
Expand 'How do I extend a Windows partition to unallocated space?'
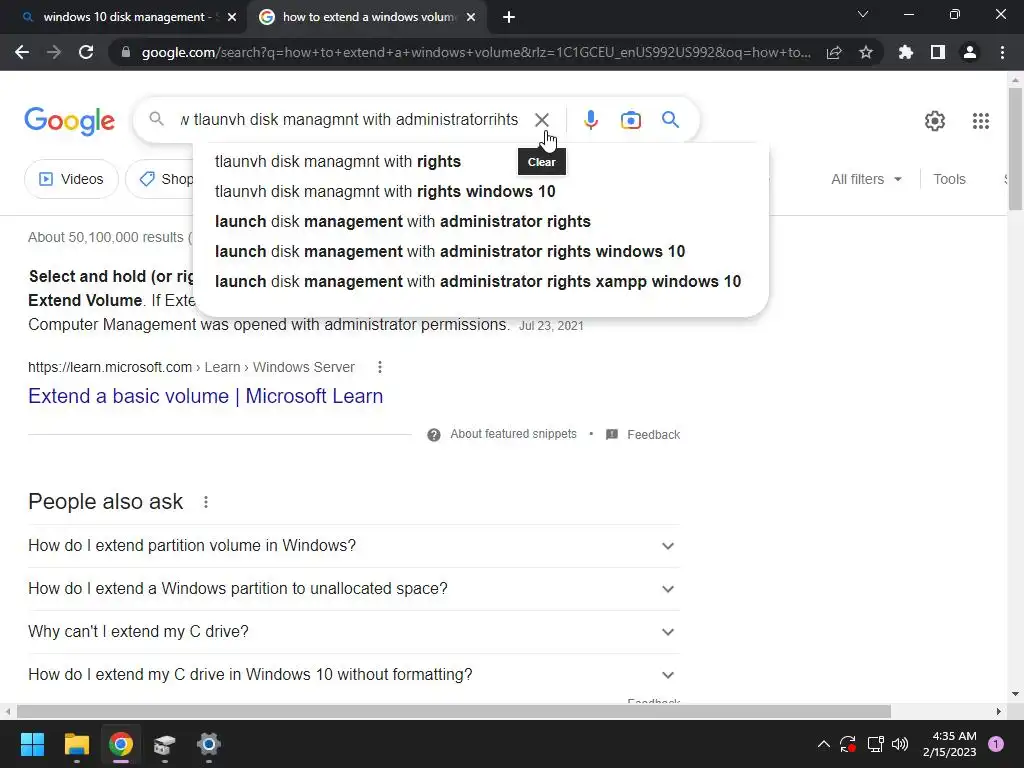[354, 588]
